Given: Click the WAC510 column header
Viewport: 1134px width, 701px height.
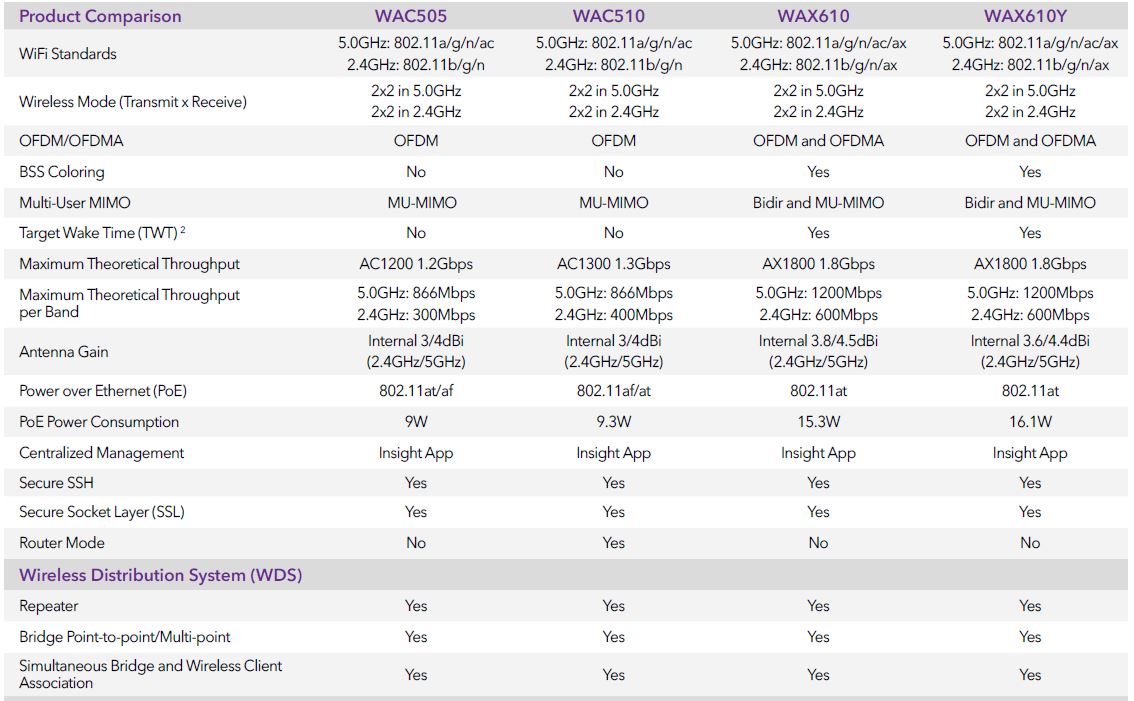Looking at the screenshot, I should (x=608, y=16).
